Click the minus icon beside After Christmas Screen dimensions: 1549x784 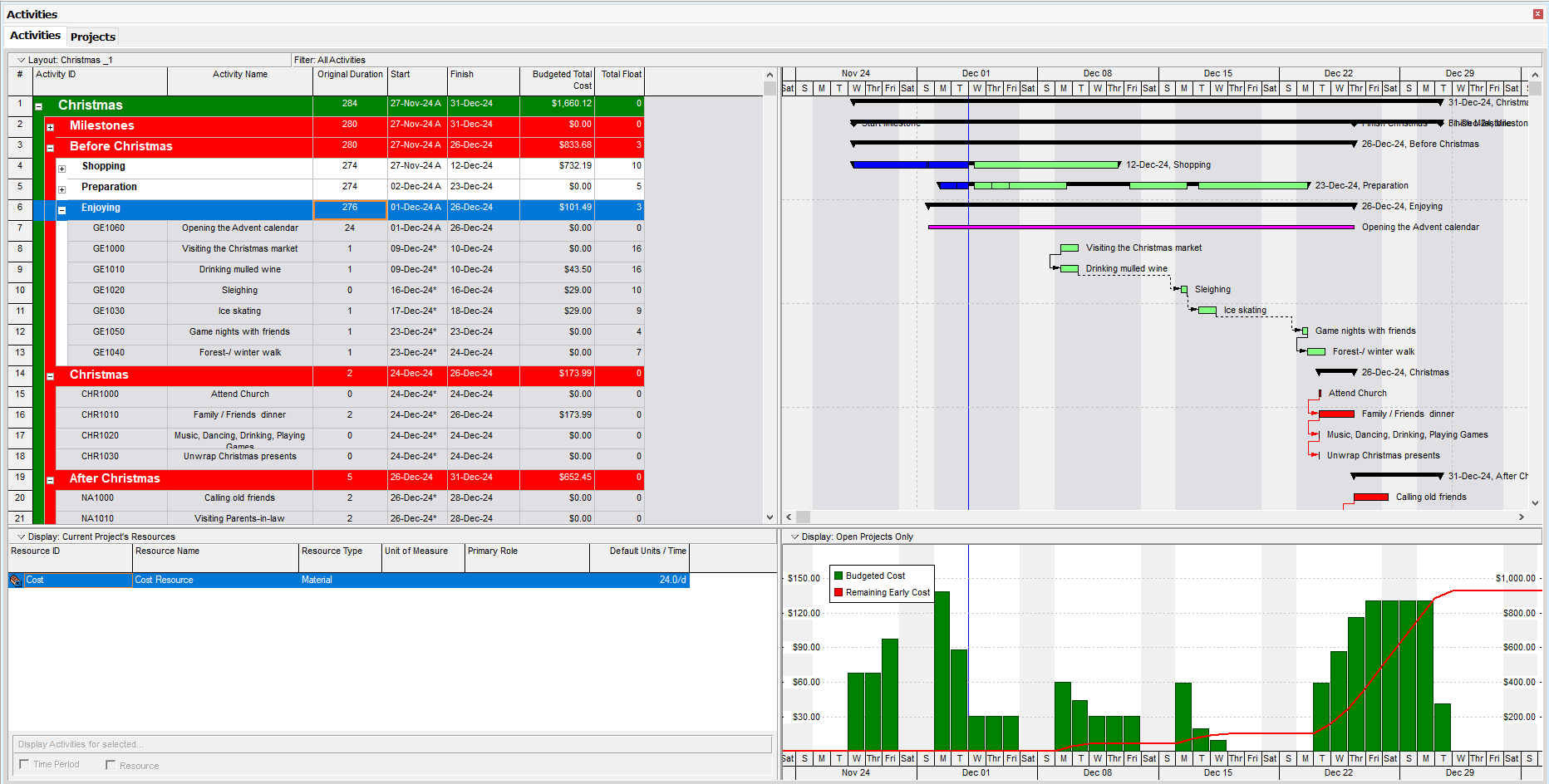51,480
